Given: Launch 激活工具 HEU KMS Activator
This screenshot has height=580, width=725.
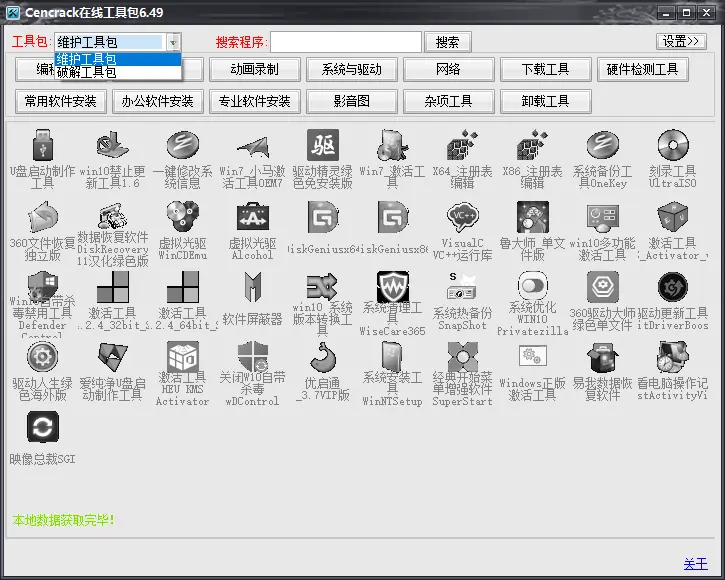Looking at the screenshot, I should 183,357.
